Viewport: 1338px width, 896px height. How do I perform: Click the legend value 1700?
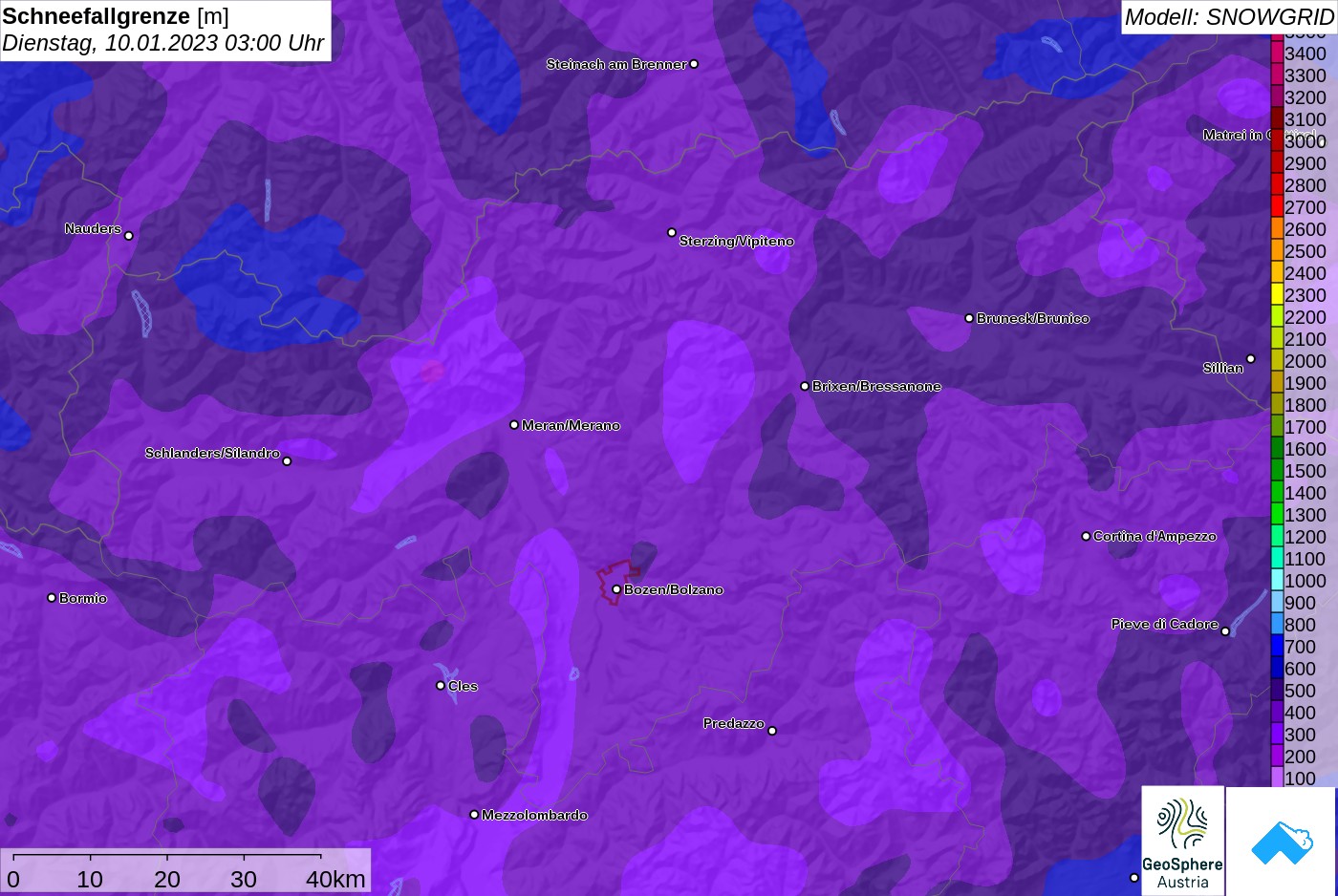(x=1306, y=427)
